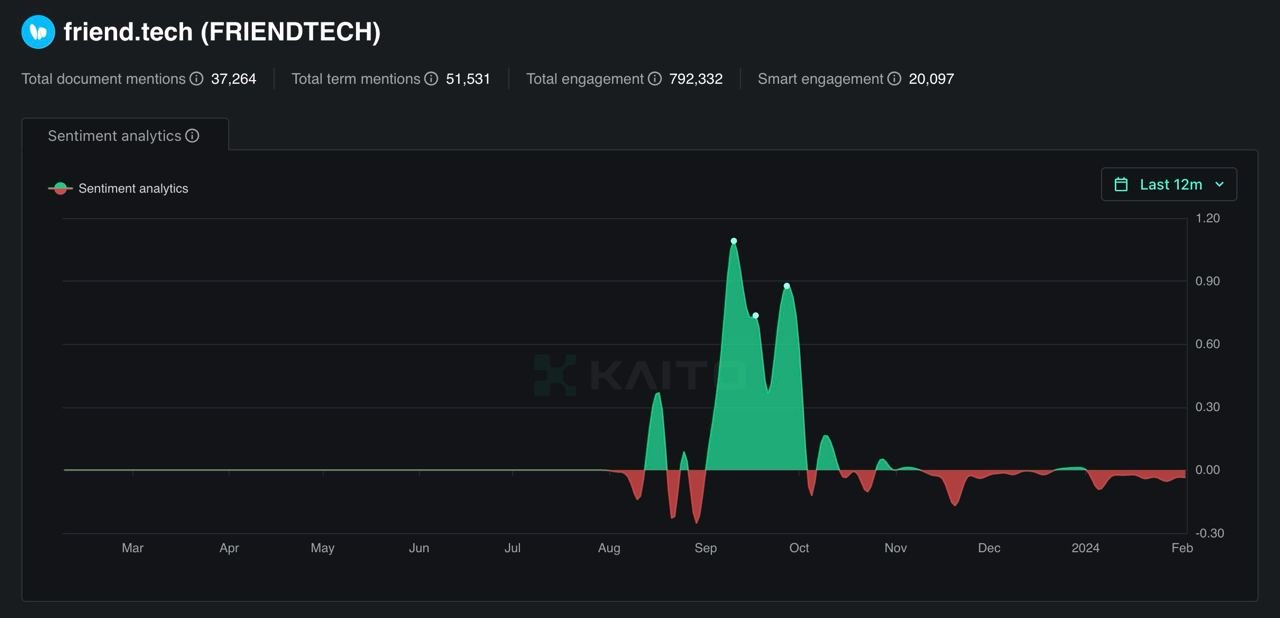The image size is (1280, 618).
Task: Click the Kaito watermark logo on chart
Action: pos(640,375)
